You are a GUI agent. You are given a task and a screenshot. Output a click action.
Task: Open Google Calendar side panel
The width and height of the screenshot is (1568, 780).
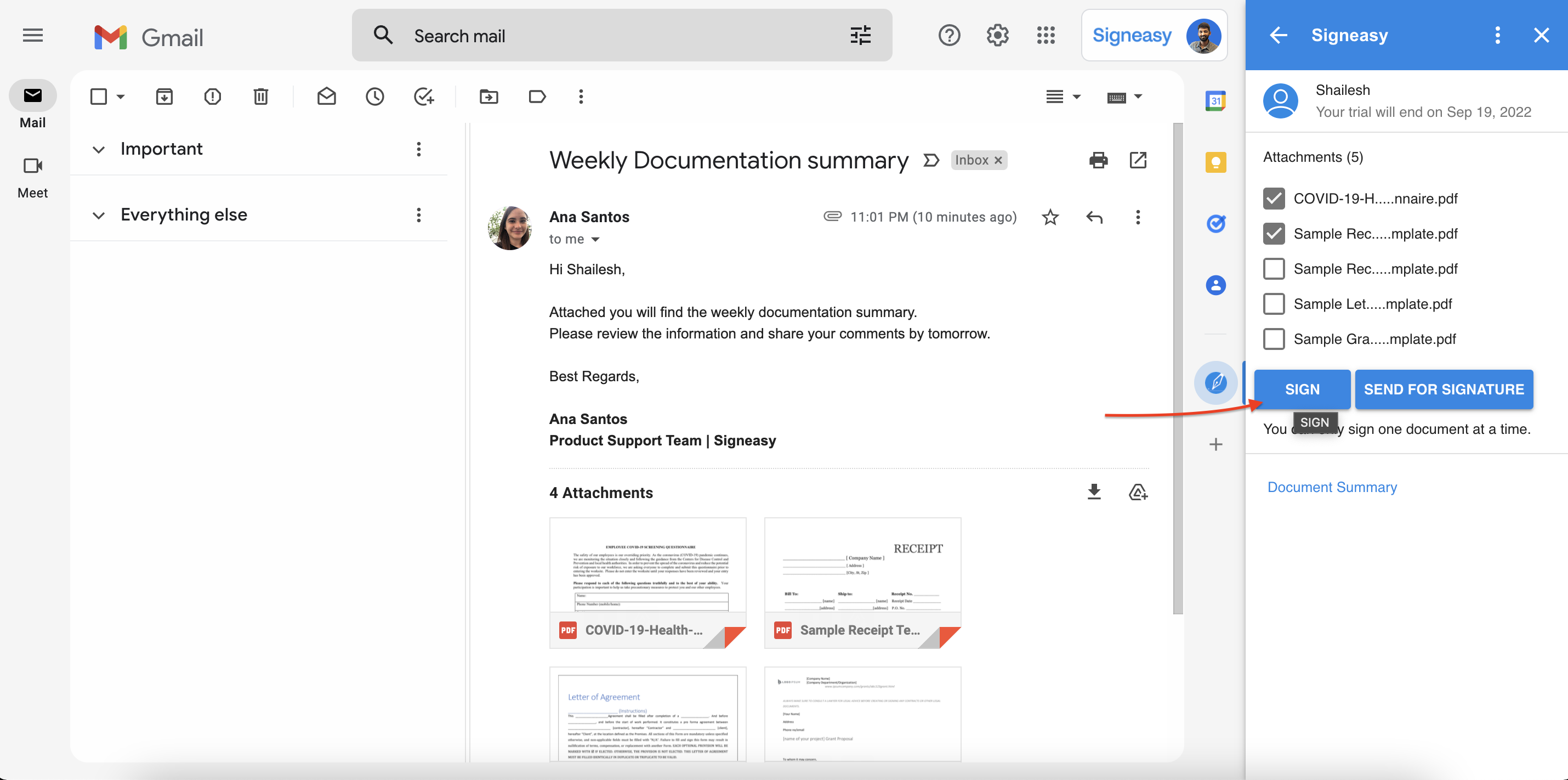coord(1215,100)
